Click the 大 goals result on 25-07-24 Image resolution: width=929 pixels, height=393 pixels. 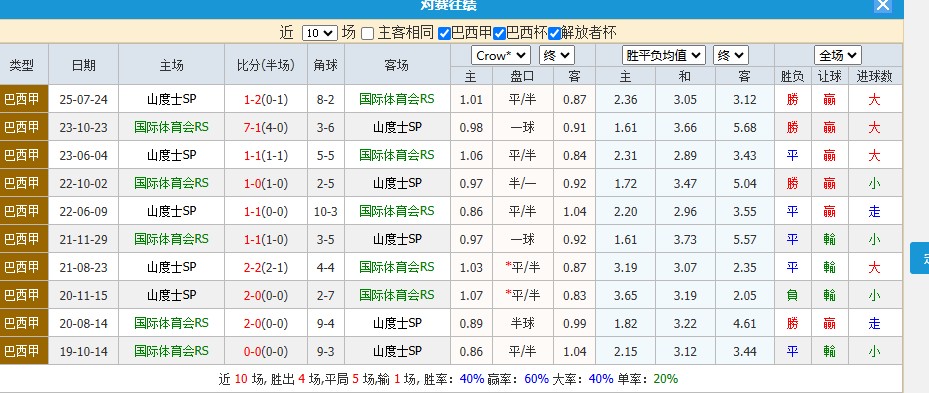point(874,100)
